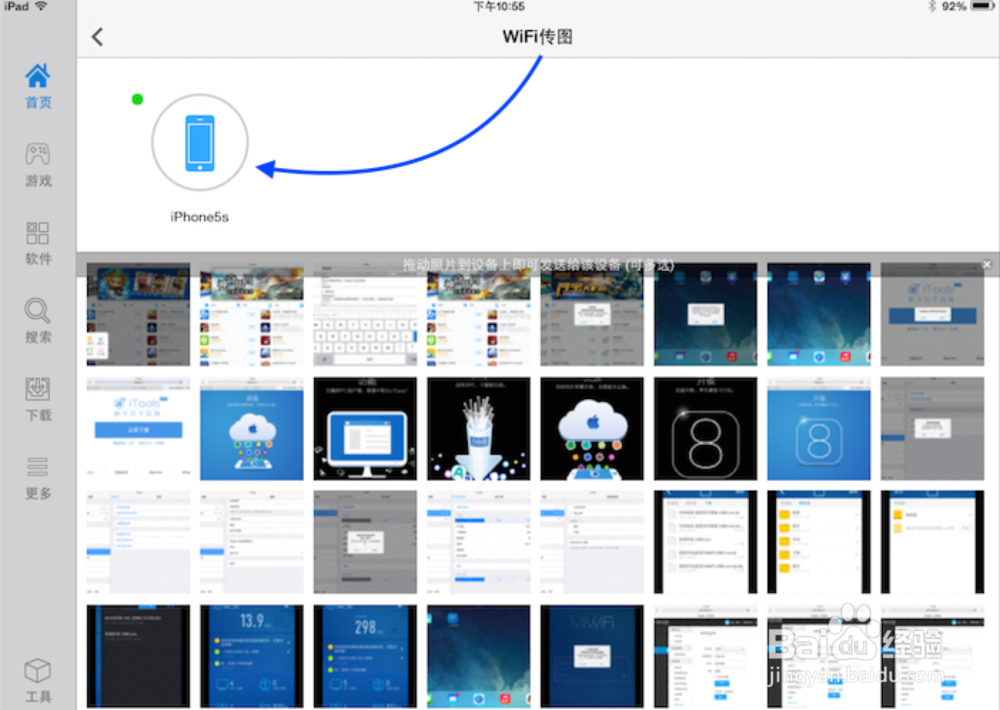
Task: Open the 更多 more section
Action: coord(37,477)
